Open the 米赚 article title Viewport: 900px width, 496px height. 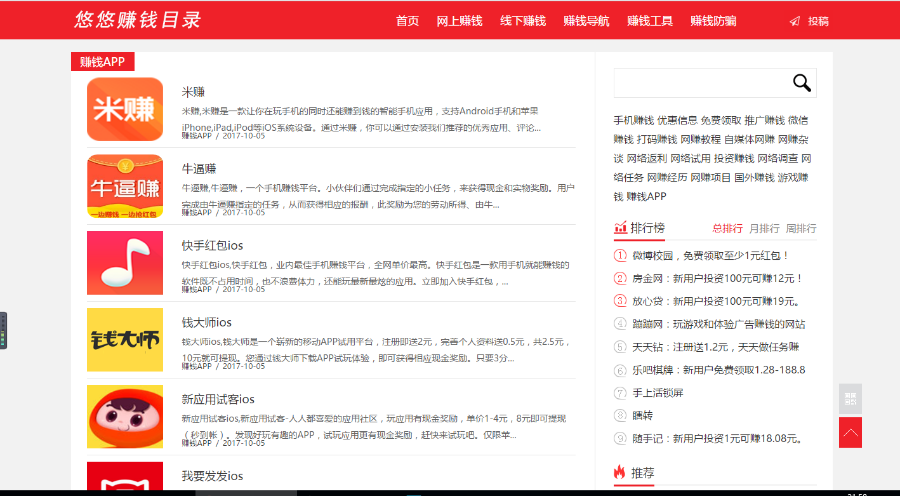coord(193,92)
